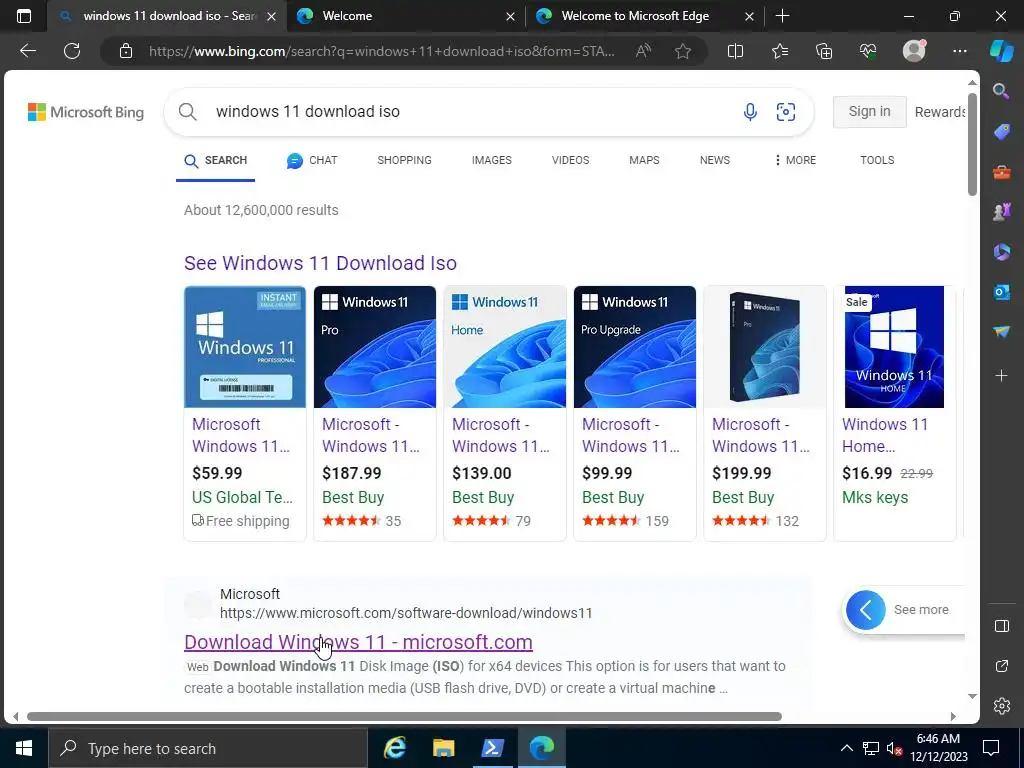Go back using the browser back arrow

pos(27,51)
